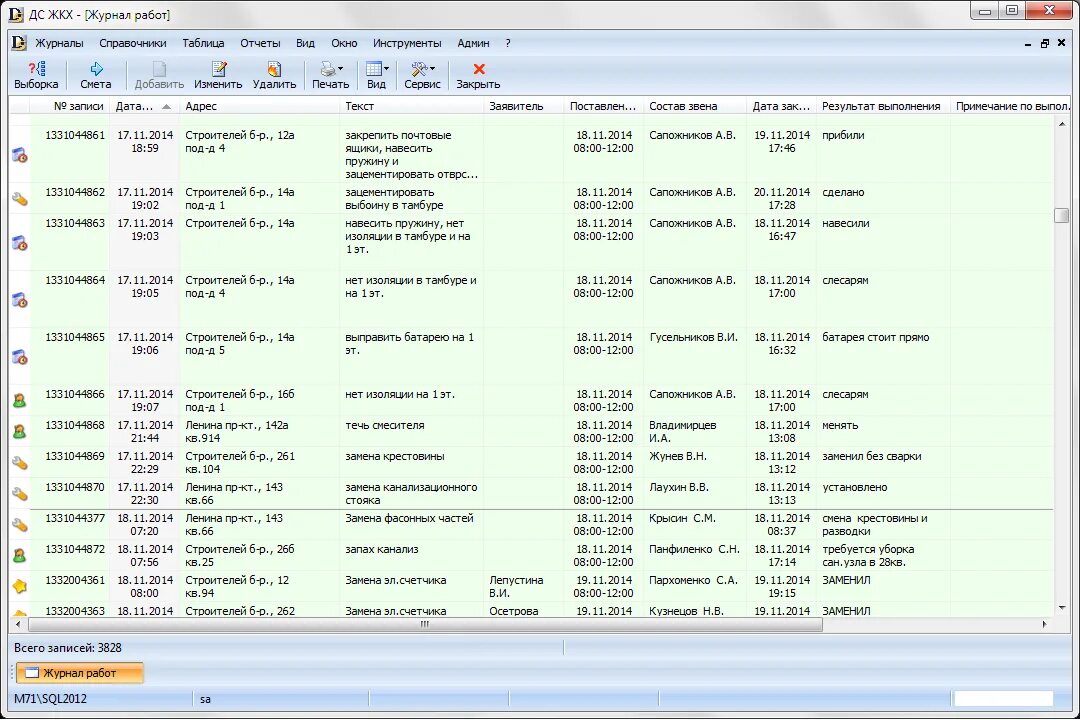
Task: Open the ? help menu
Action: 508,43
